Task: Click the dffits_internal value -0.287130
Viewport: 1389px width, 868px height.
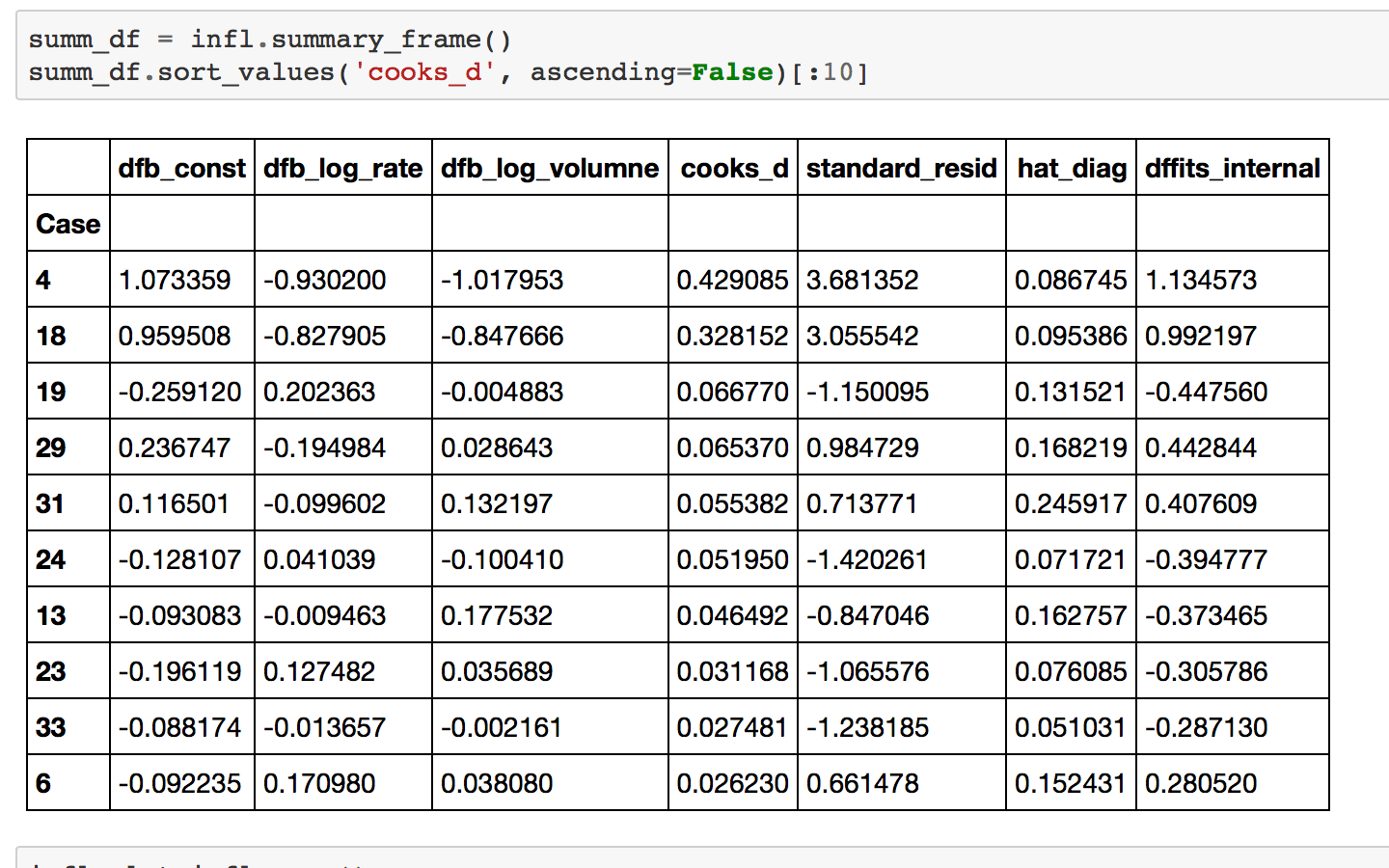Action: coord(1201,726)
